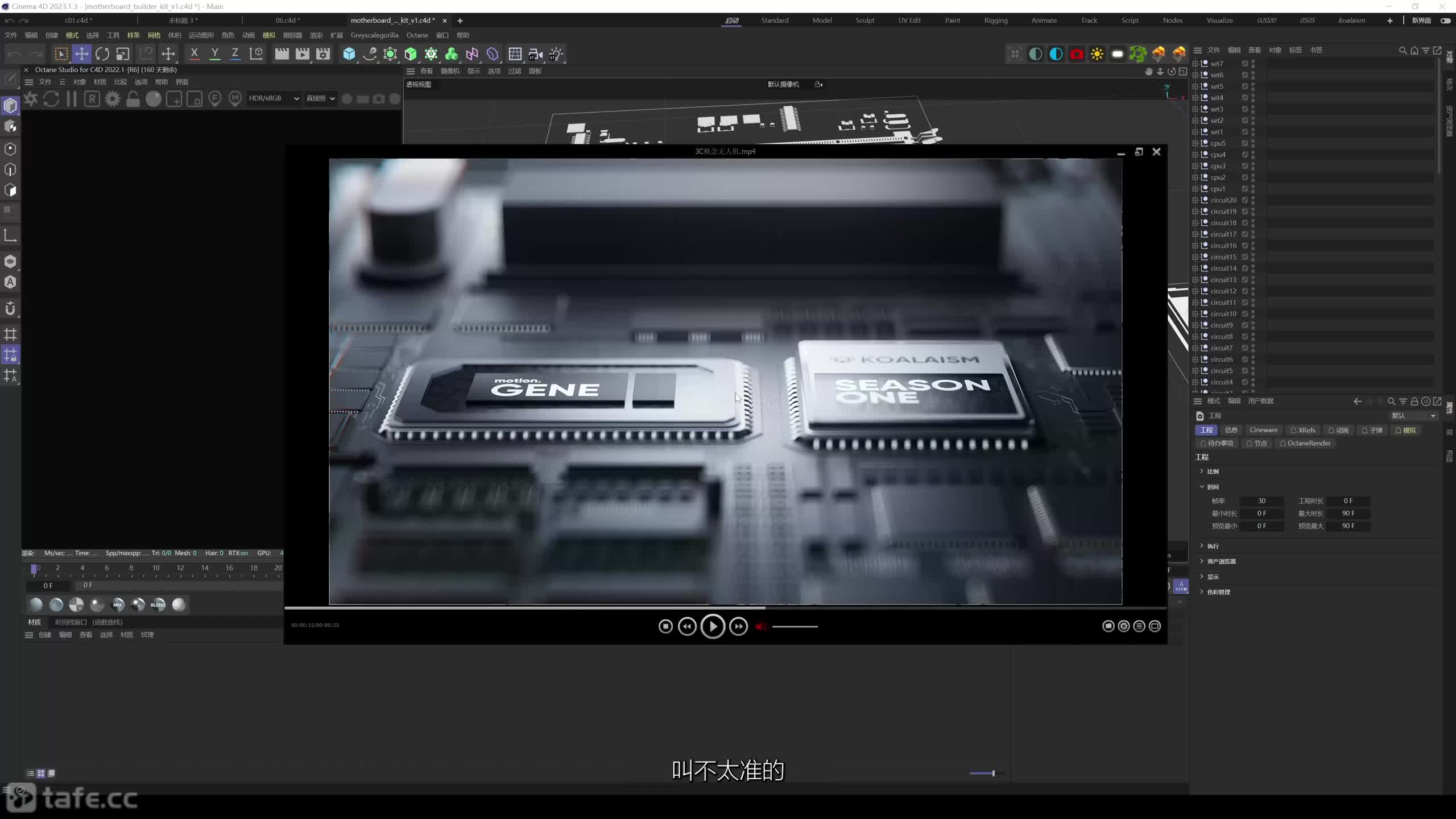Play the video in media player
1456x819 pixels.
713,626
